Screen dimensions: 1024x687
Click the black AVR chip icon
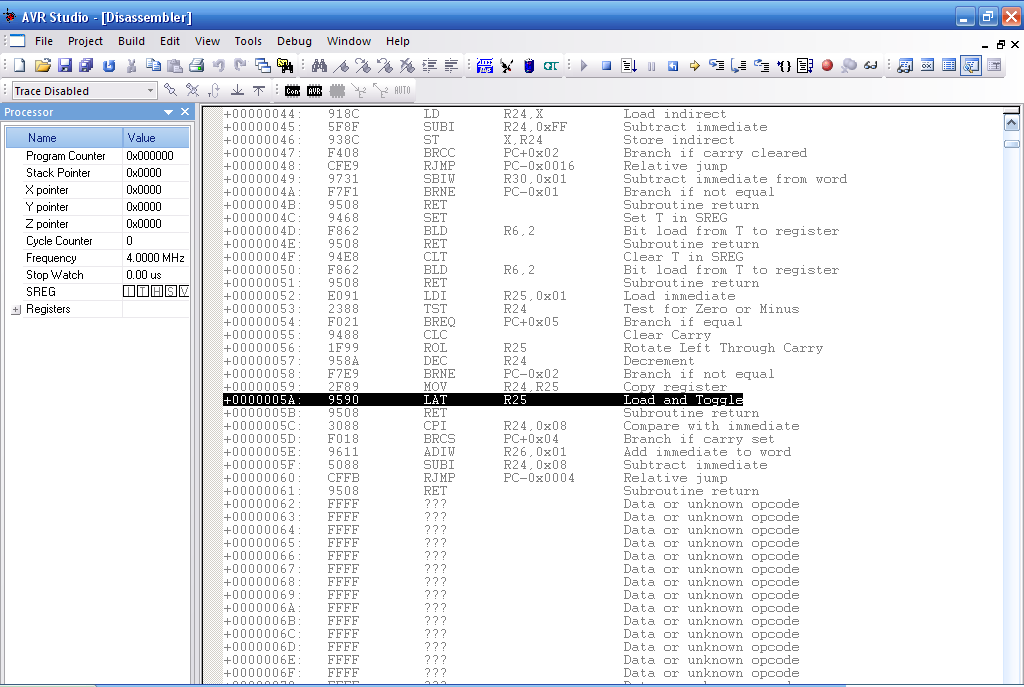click(315, 91)
